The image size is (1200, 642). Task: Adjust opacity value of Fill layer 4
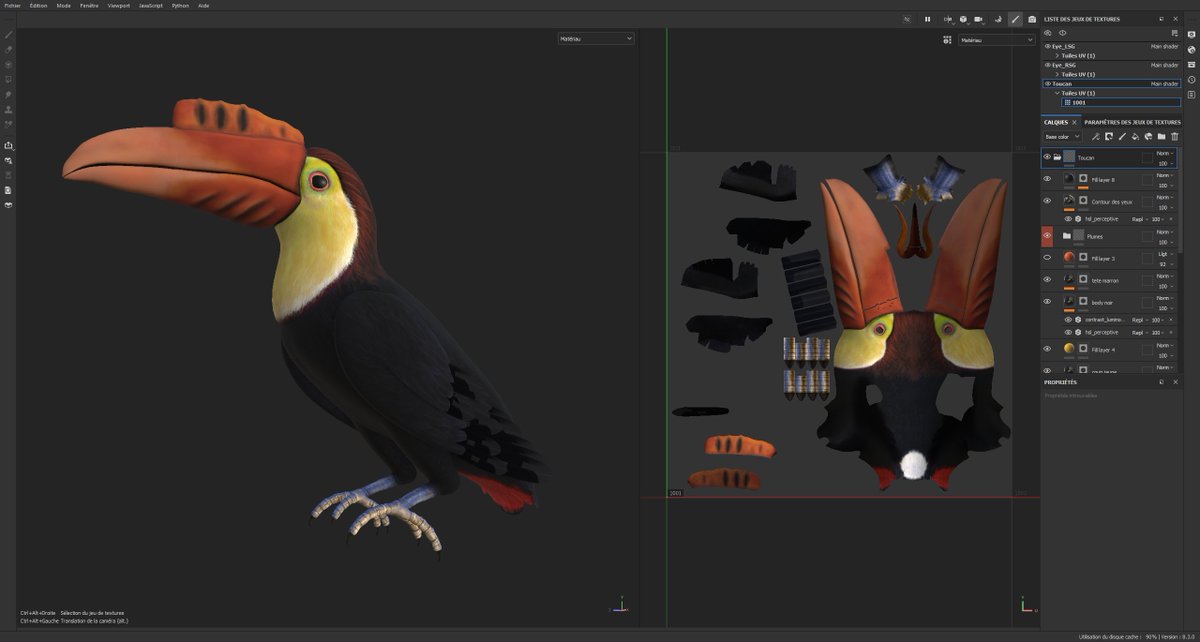pos(1164,355)
